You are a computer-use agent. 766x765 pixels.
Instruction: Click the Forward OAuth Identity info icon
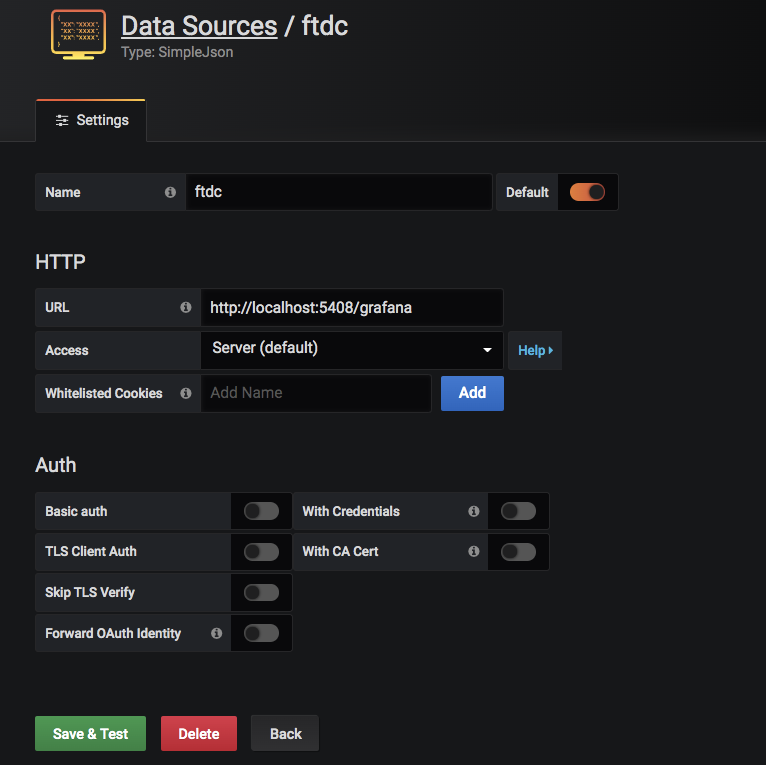[x=216, y=633]
